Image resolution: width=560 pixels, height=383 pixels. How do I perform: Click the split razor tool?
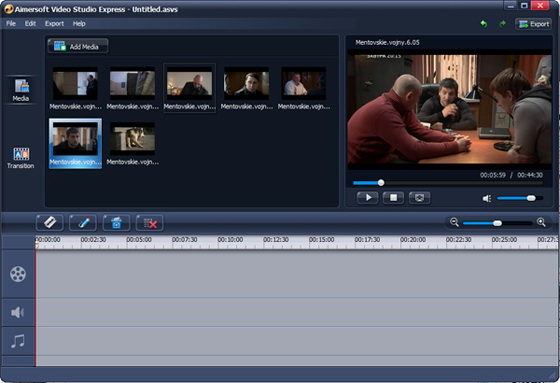(50, 223)
